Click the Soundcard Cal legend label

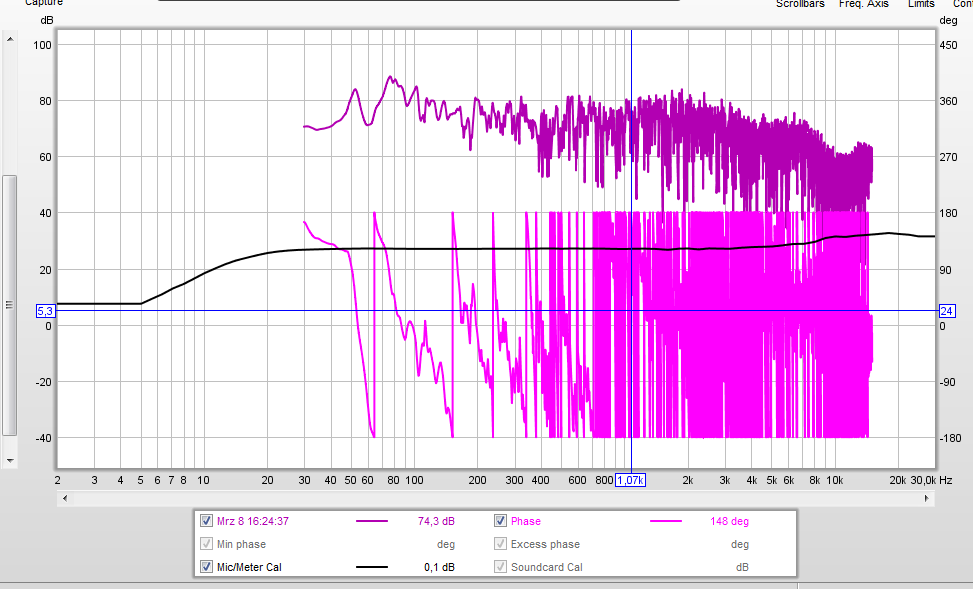click(547, 567)
